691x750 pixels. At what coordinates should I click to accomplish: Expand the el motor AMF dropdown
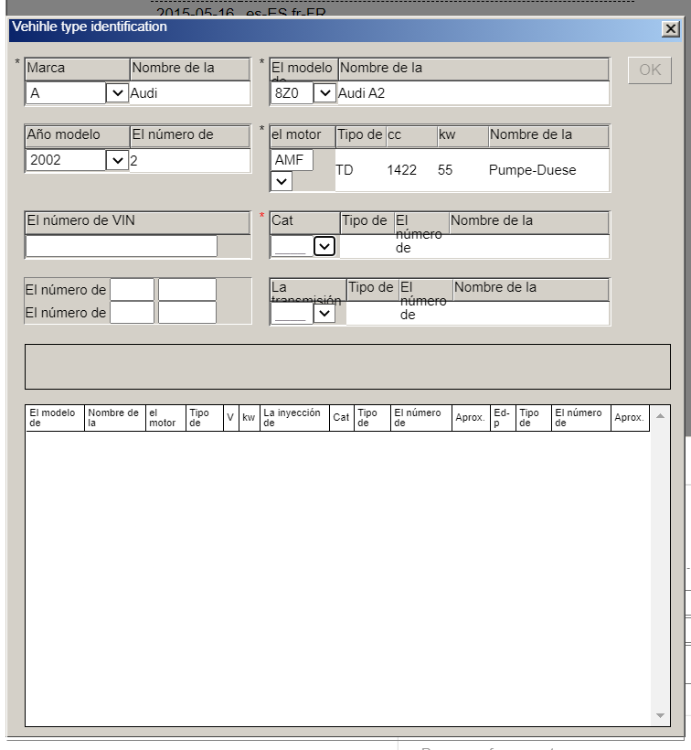[281, 182]
